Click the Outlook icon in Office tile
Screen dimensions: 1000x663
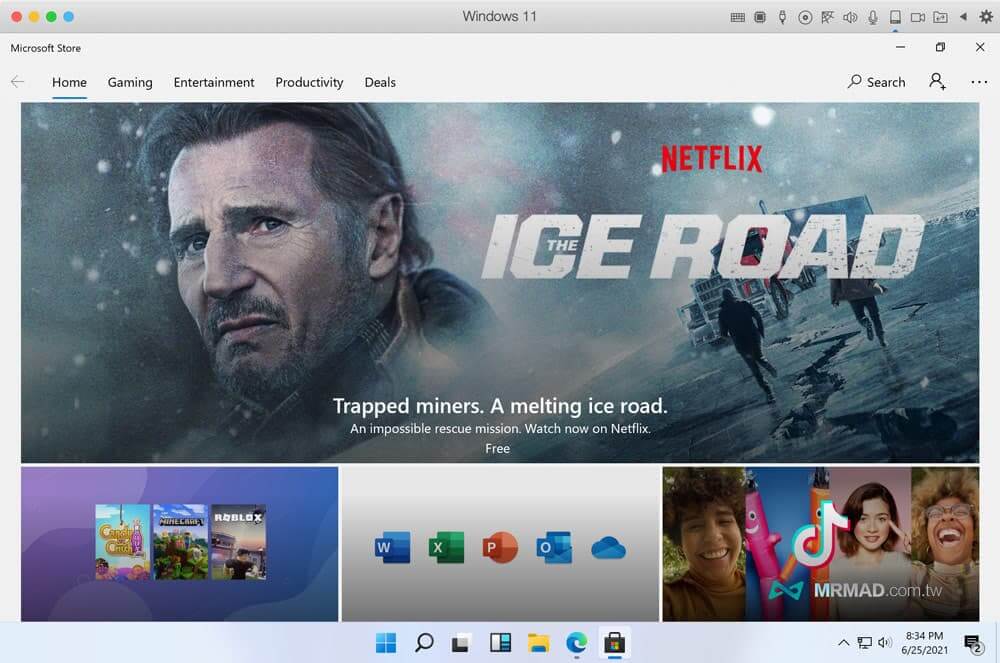tap(554, 547)
